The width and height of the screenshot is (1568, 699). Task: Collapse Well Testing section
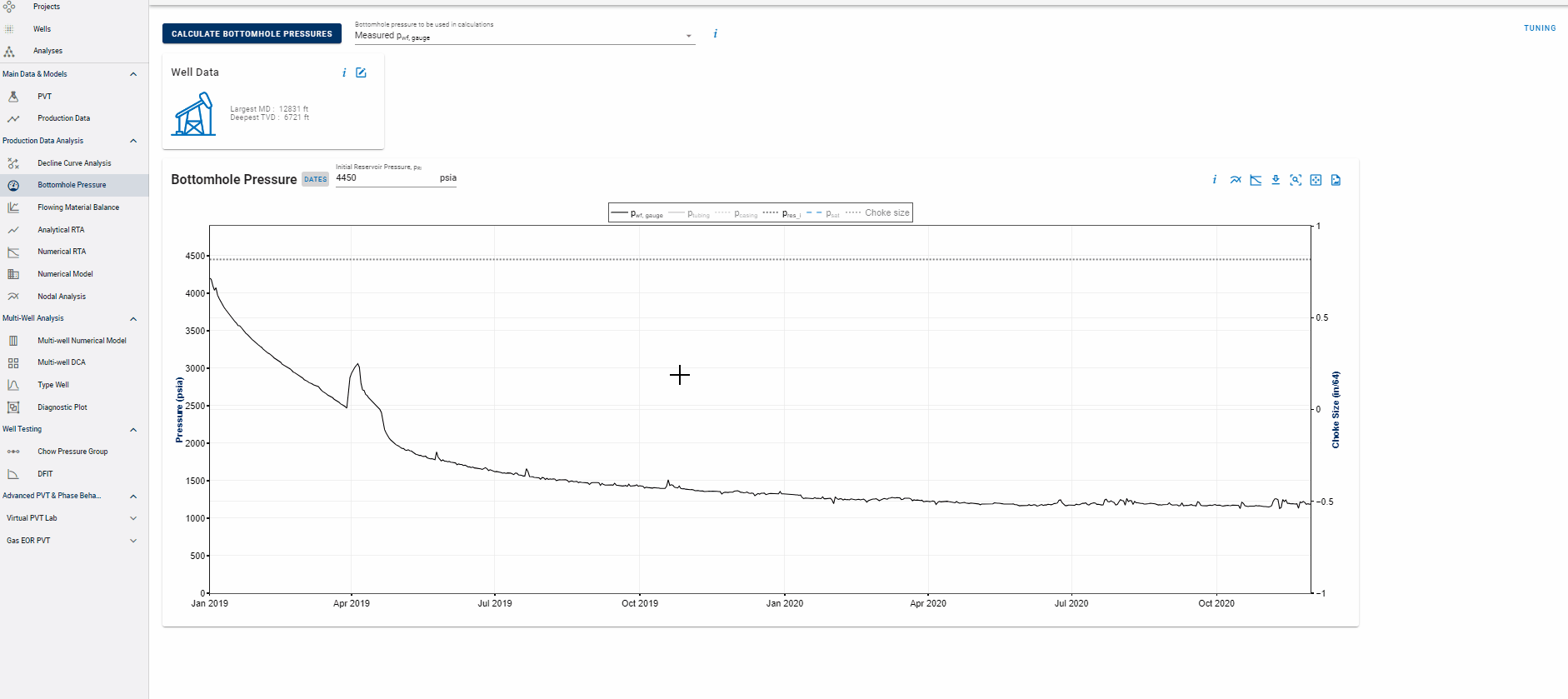click(133, 430)
